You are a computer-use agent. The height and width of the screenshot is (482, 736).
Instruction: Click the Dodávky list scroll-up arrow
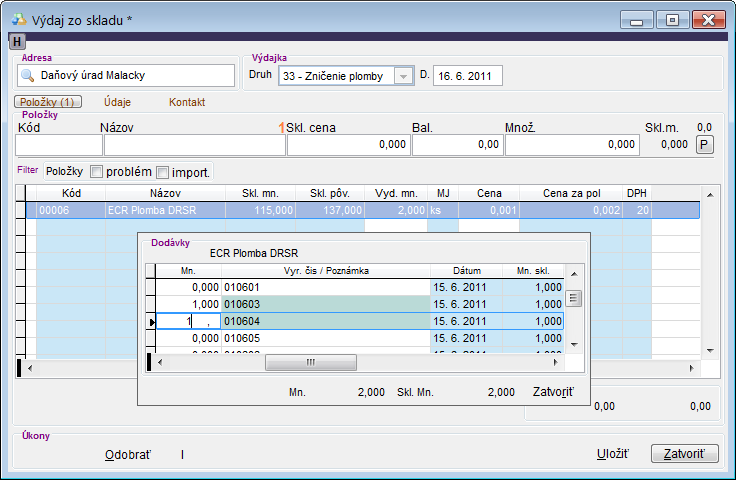click(x=573, y=271)
